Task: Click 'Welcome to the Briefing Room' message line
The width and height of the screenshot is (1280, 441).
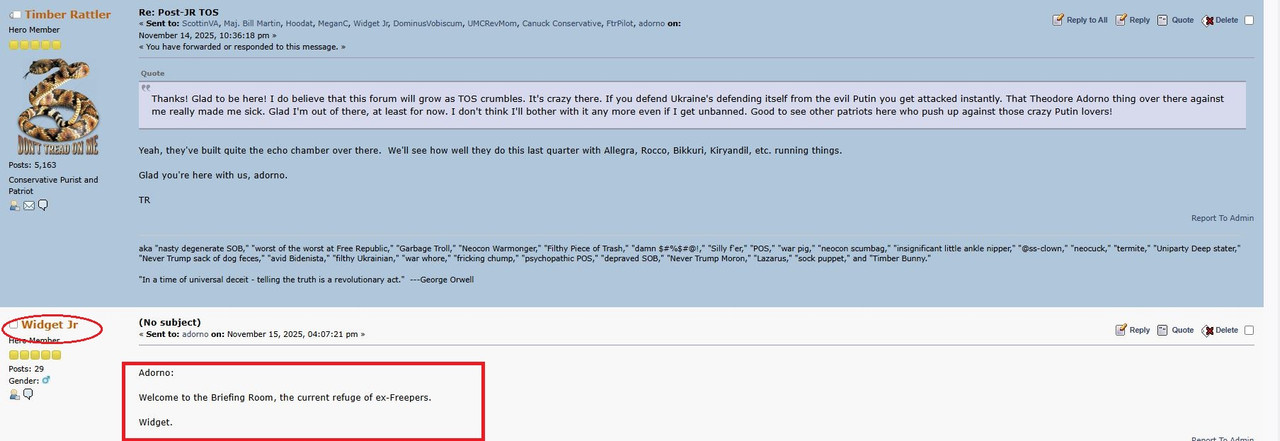Action: (x=285, y=397)
